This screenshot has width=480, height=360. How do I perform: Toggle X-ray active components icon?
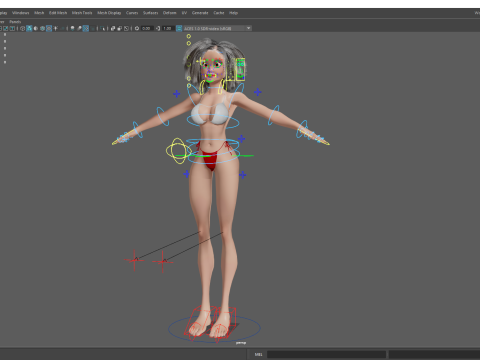tap(120, 28)
